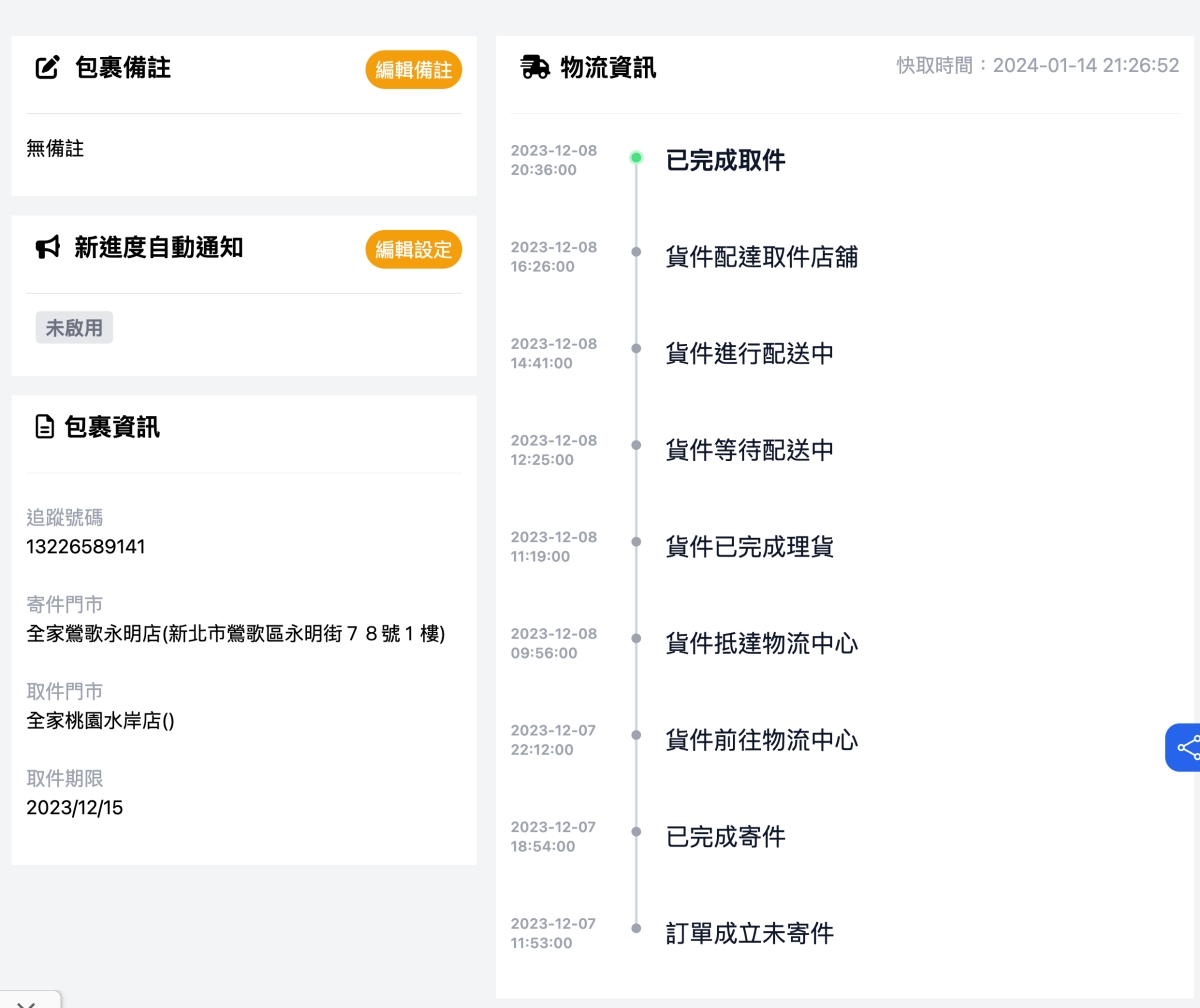Select the timeline dot for 訂單成立未寄件
Image resolution: width=1200 pixels, height=1008 pixels.
(636, 928)
